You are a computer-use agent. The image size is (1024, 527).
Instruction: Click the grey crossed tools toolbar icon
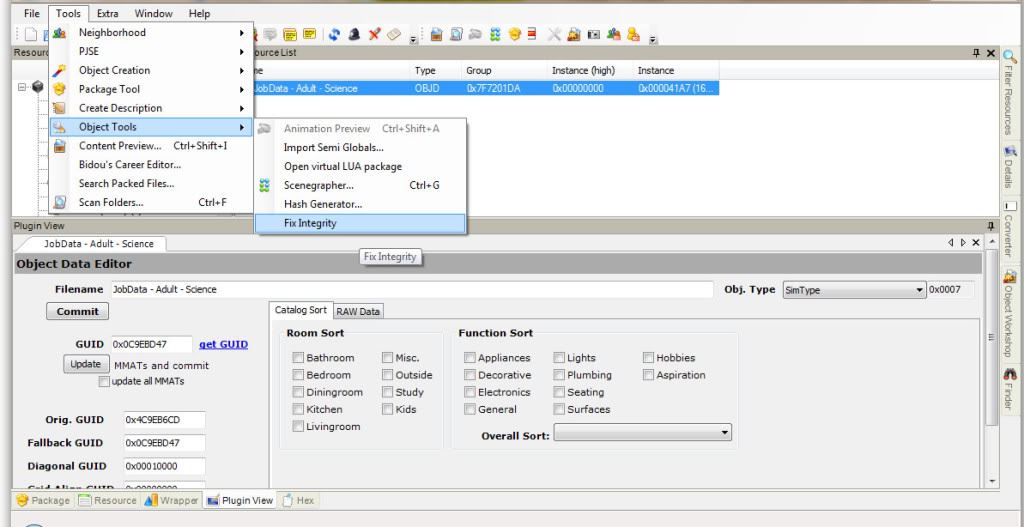tap(554, 35)
